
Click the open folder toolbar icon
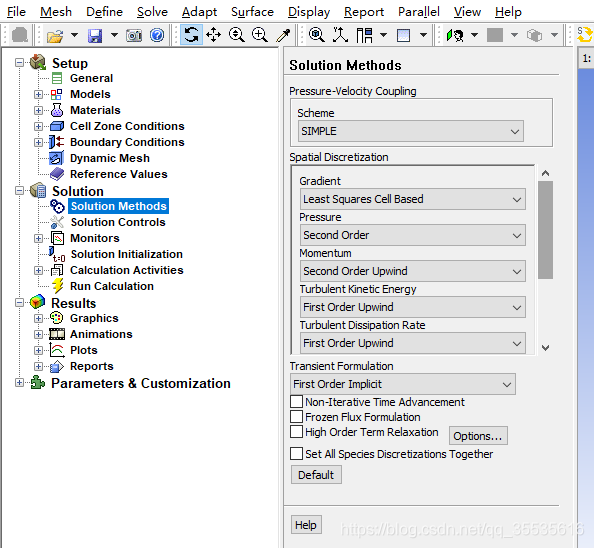(x=55, y=36)
